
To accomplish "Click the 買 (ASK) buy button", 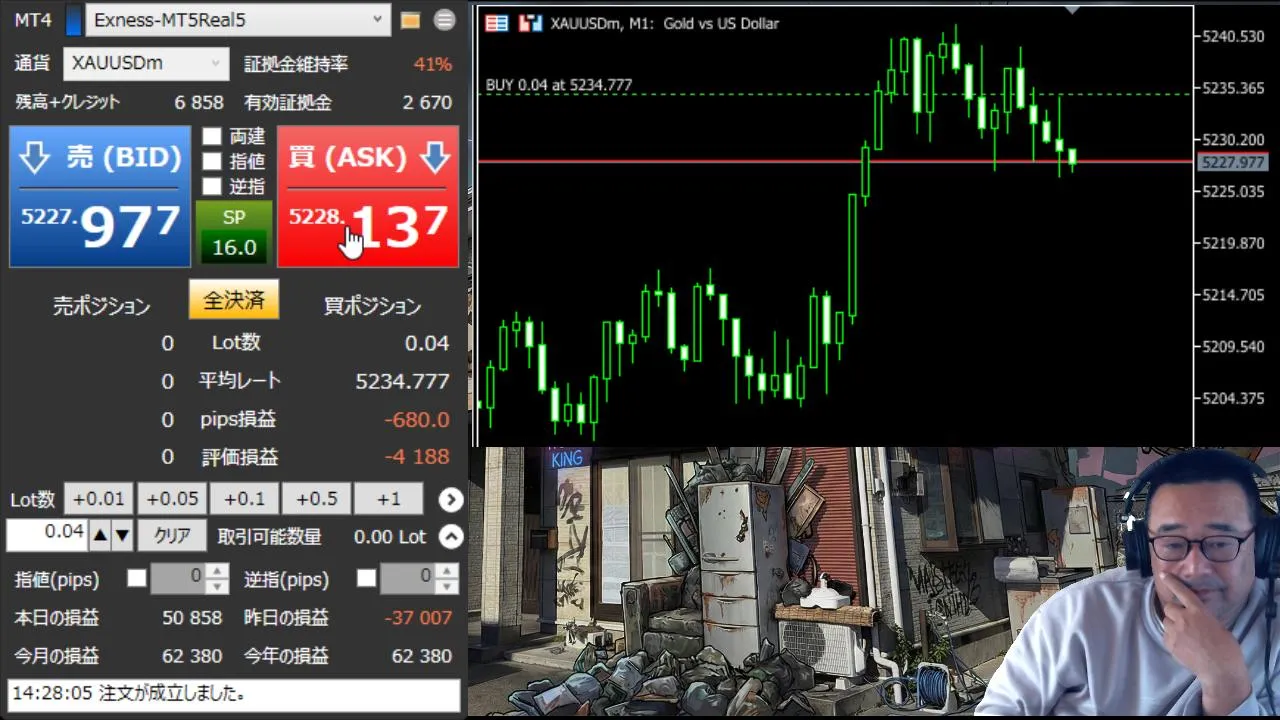I will 367,196.
